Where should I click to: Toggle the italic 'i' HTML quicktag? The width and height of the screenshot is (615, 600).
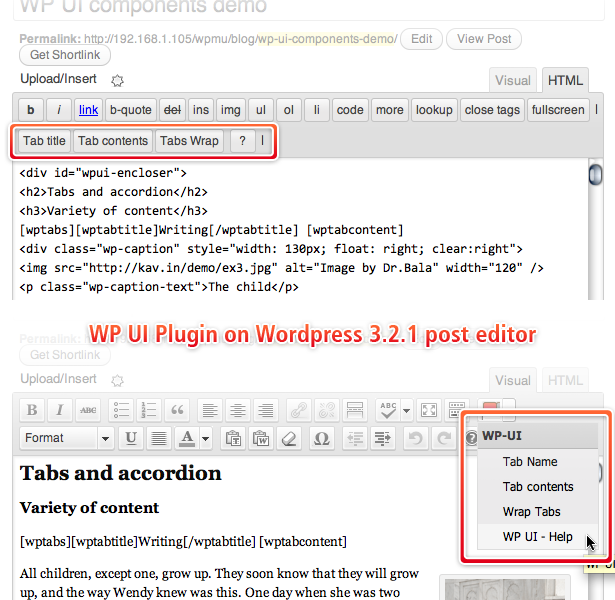click(x=59, y=110)
